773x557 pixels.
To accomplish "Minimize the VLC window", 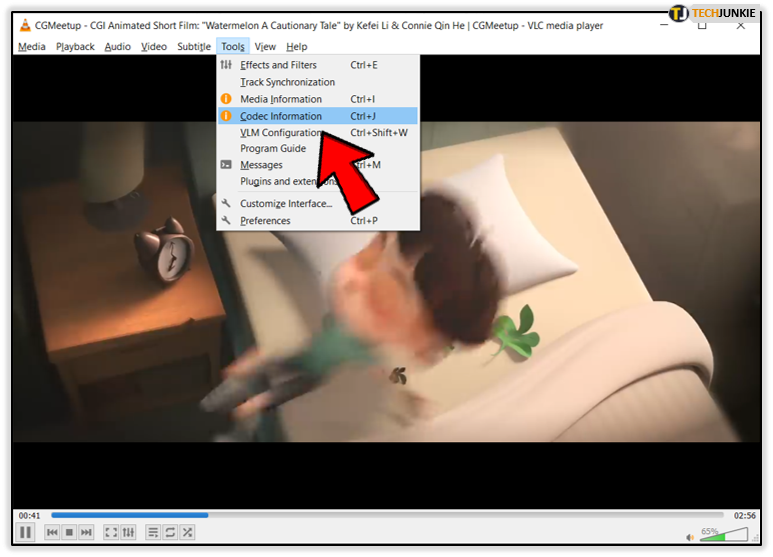I will (664, 25).
